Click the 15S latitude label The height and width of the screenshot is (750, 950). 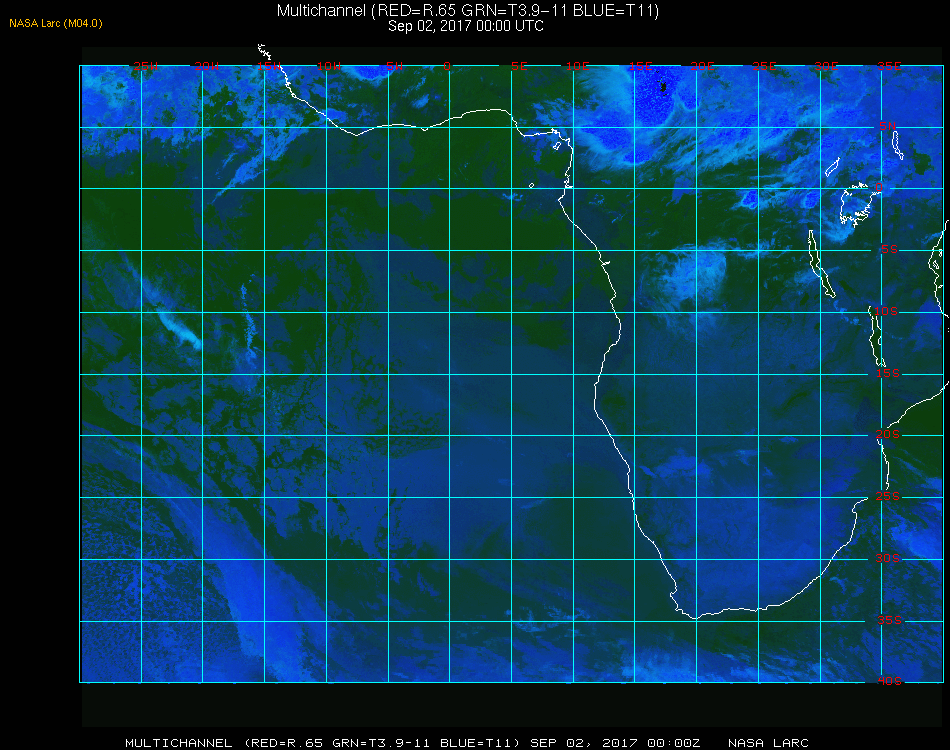point(888,373)
